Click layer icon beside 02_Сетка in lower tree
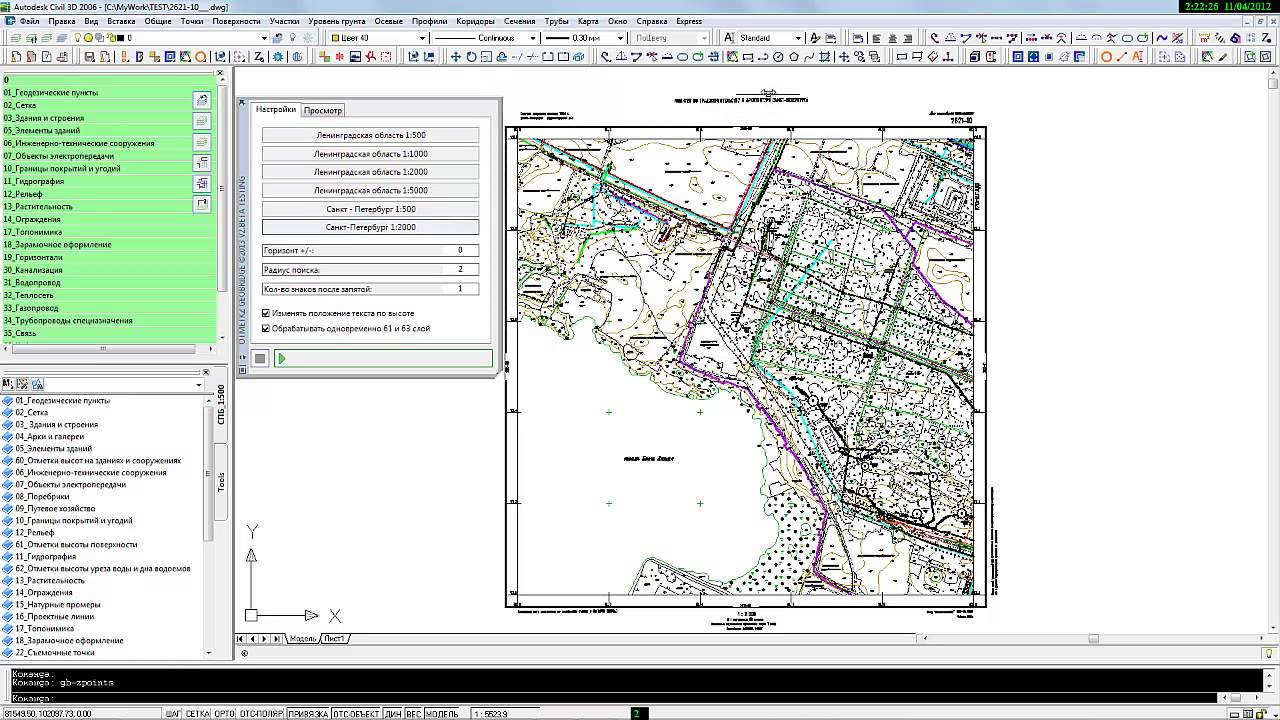This screenshot has height=720, width=1280. pos(8,412)
